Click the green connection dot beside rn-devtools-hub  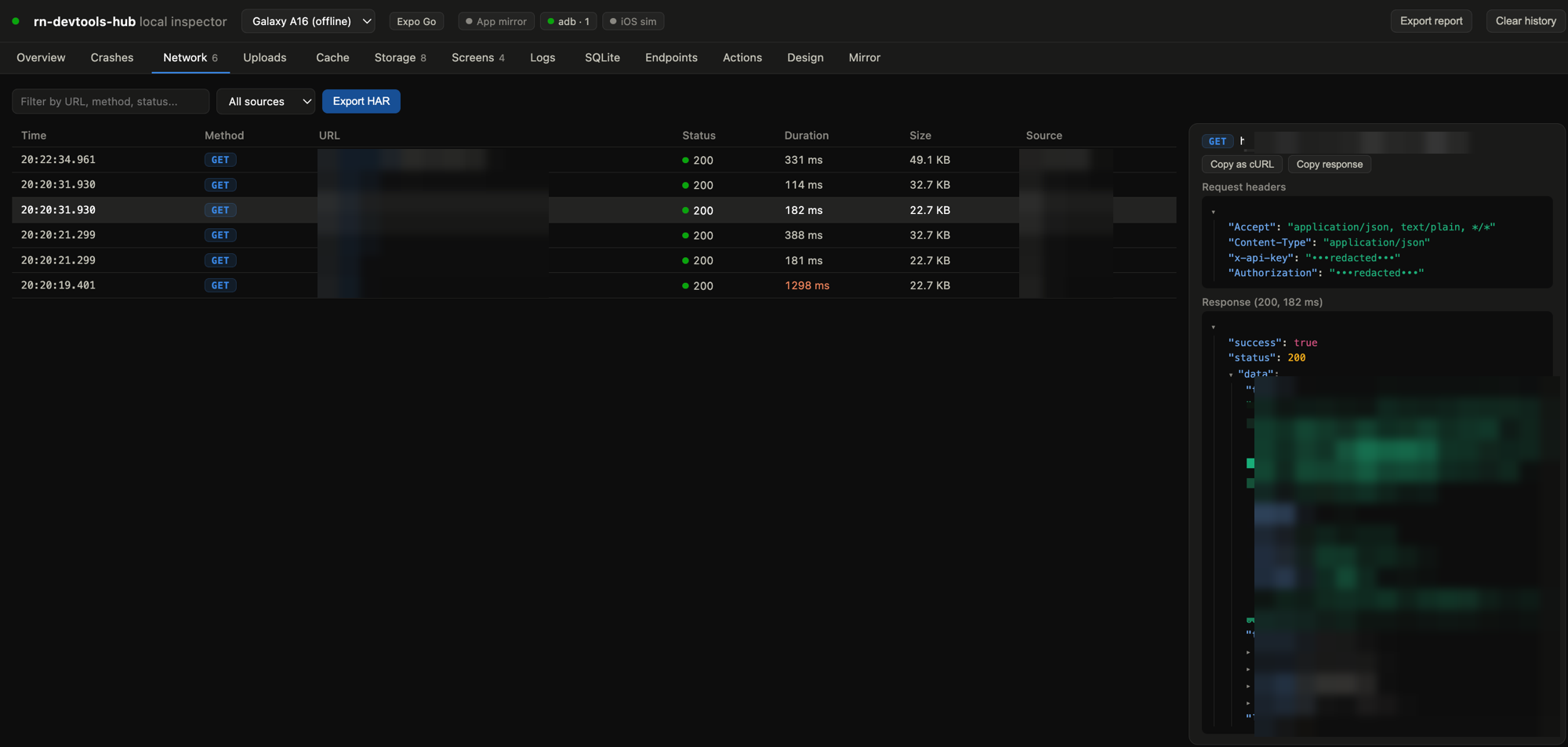(16, 21)
